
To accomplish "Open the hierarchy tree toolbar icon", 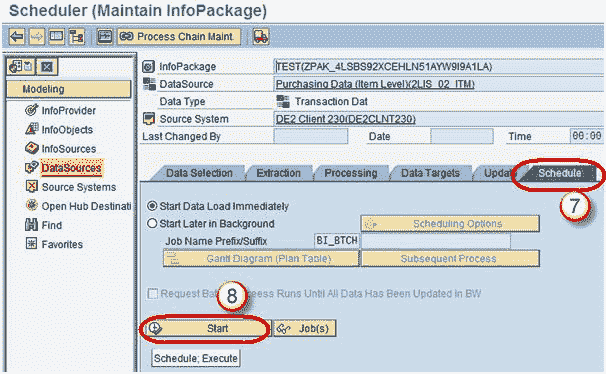I will (x=77, y=37).
